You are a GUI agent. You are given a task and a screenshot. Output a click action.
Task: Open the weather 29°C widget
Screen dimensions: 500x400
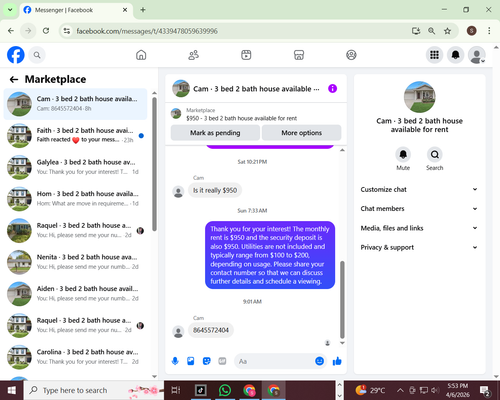(370, 390)
